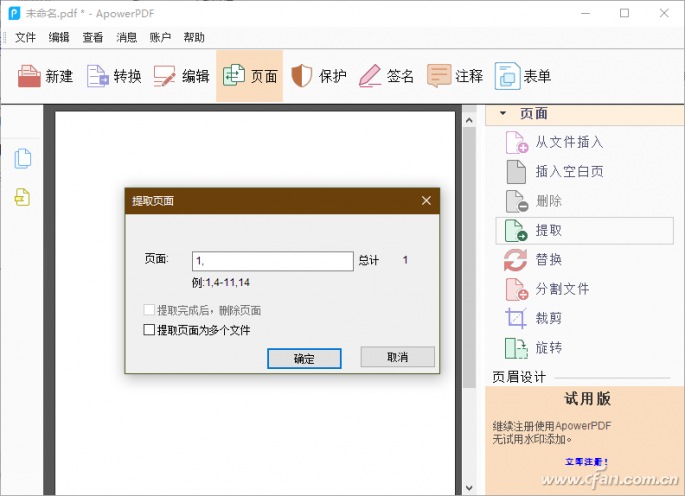The image size is (685, 496).
Task: Click the 提取 (Extract) page option
Action: click(x=585, y=230)
